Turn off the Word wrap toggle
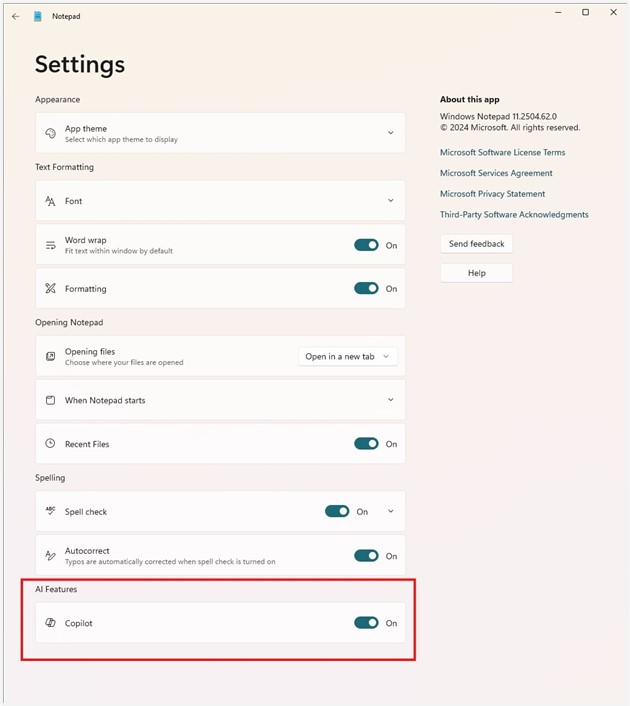 pos(366,245)
